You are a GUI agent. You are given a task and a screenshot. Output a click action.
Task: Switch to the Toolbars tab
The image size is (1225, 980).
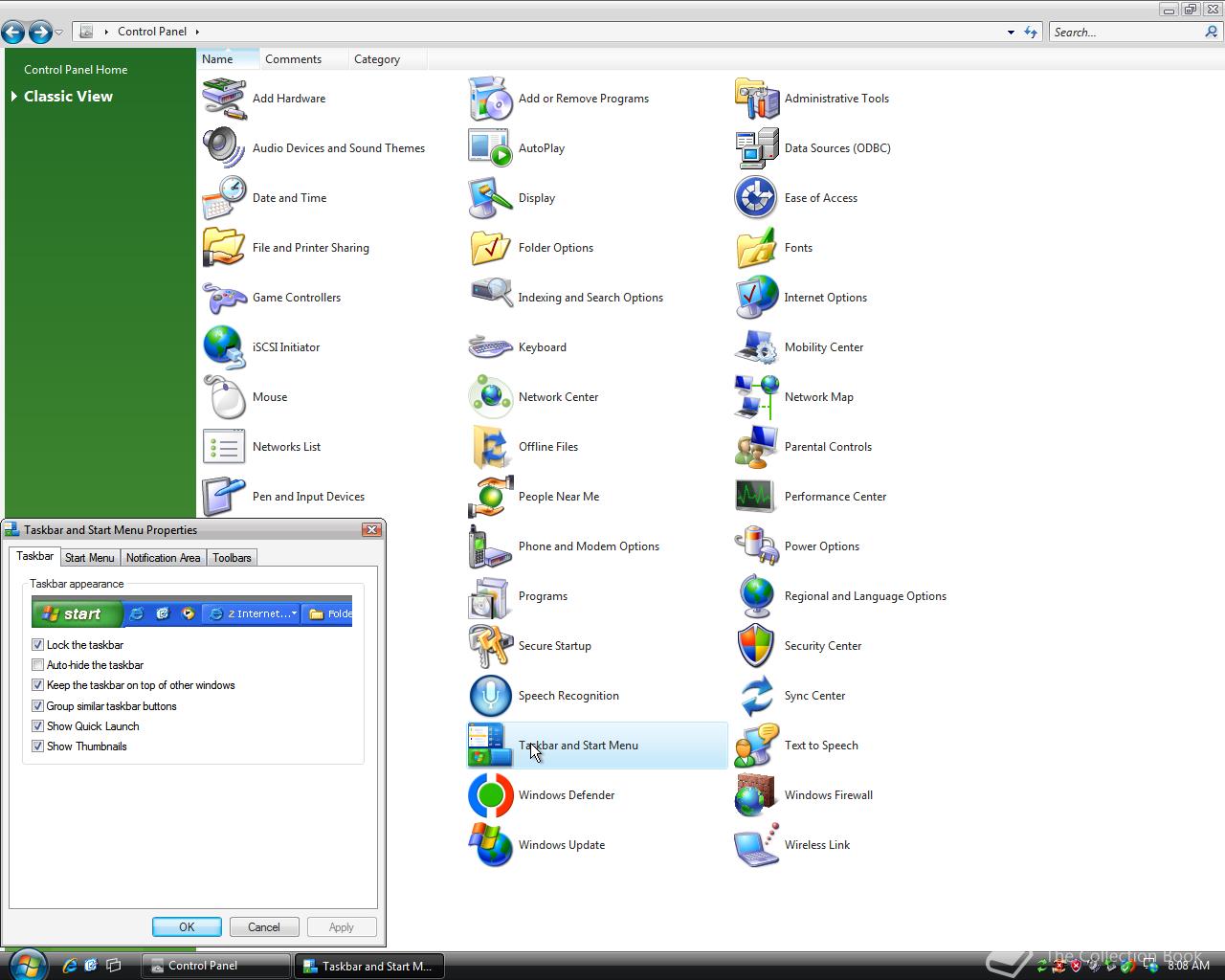point(232,558)
